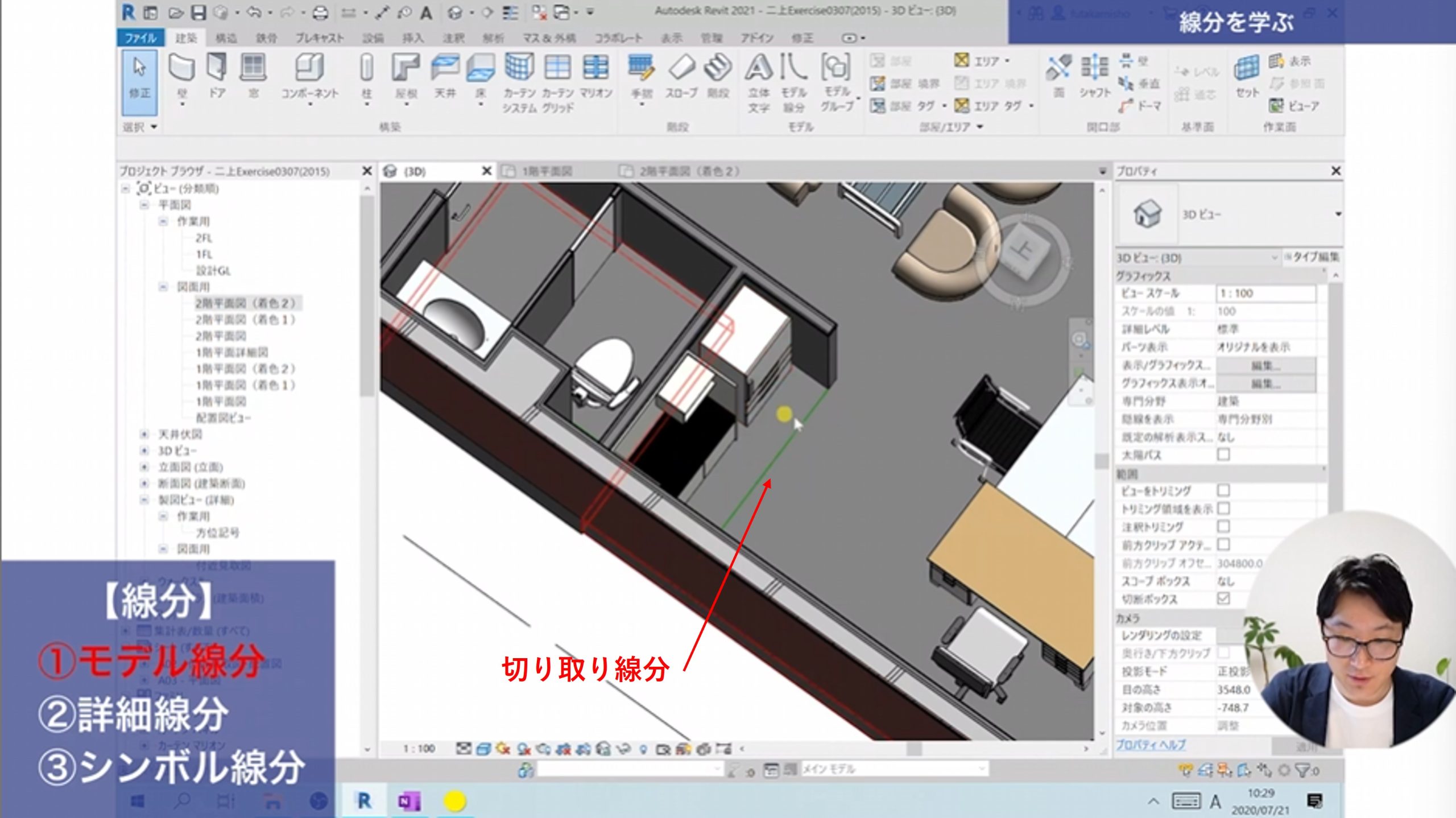Click the ビュー スケール 1:100 field

point(1265,294)
